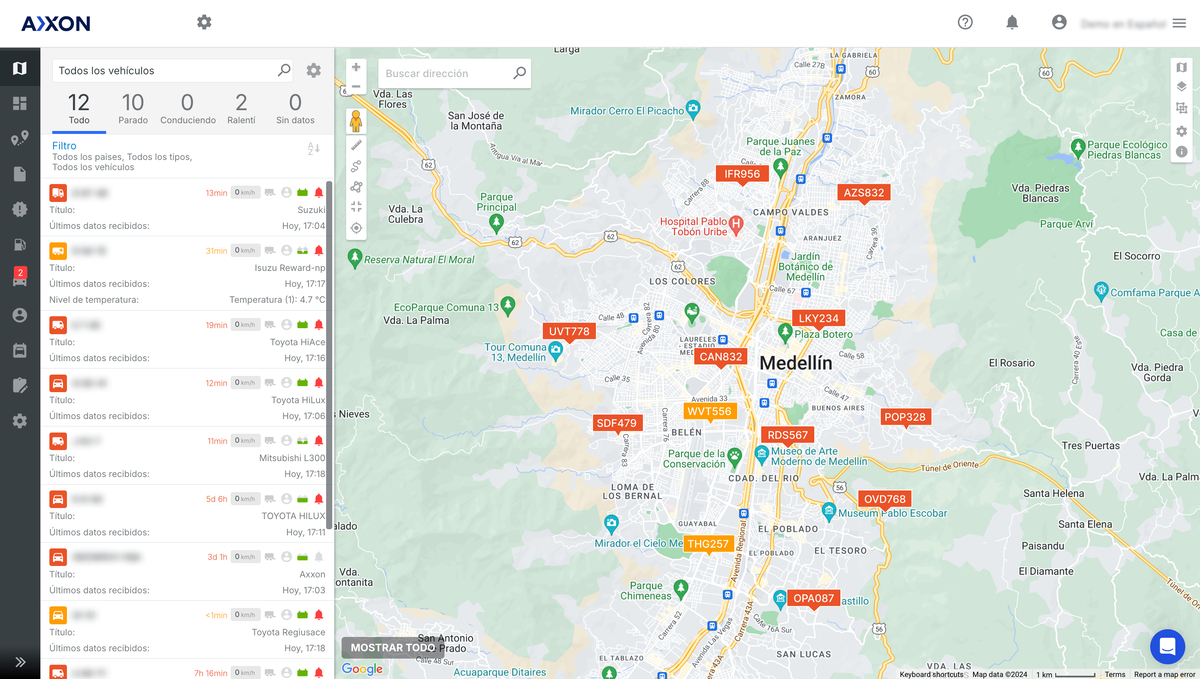Open the drivers profile icon in sidebar
Screen dimensions: 1200x679
(x=20, y=315)
